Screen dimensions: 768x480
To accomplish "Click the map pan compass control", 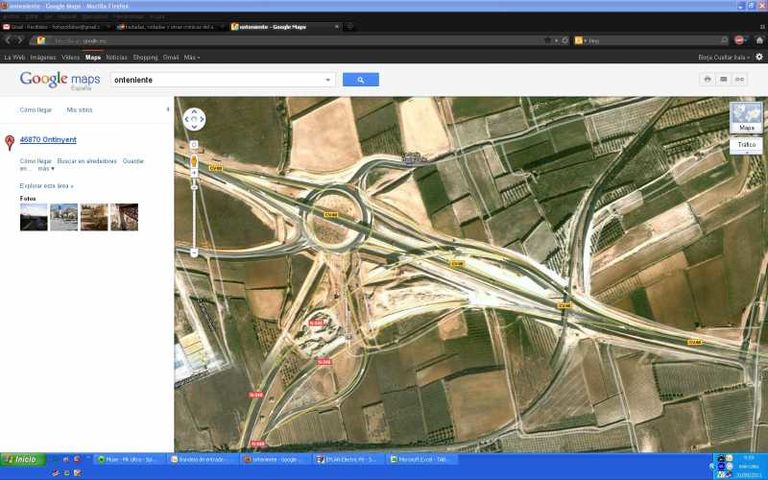I will (x=194, y=120).
